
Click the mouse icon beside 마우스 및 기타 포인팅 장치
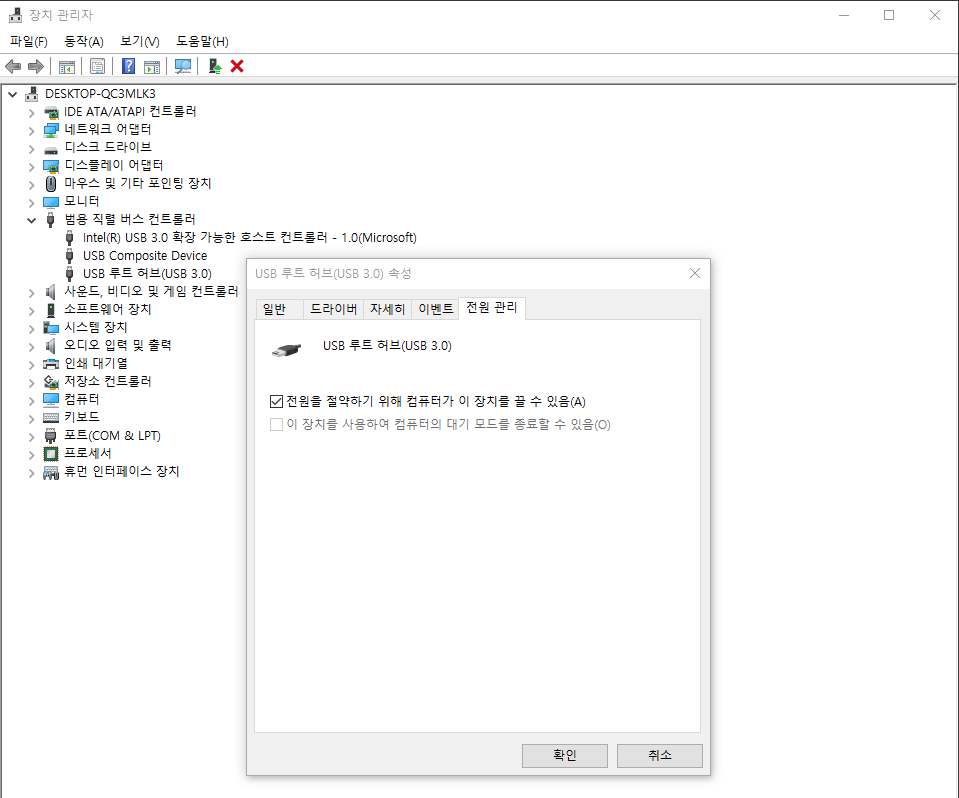[51, 183]
